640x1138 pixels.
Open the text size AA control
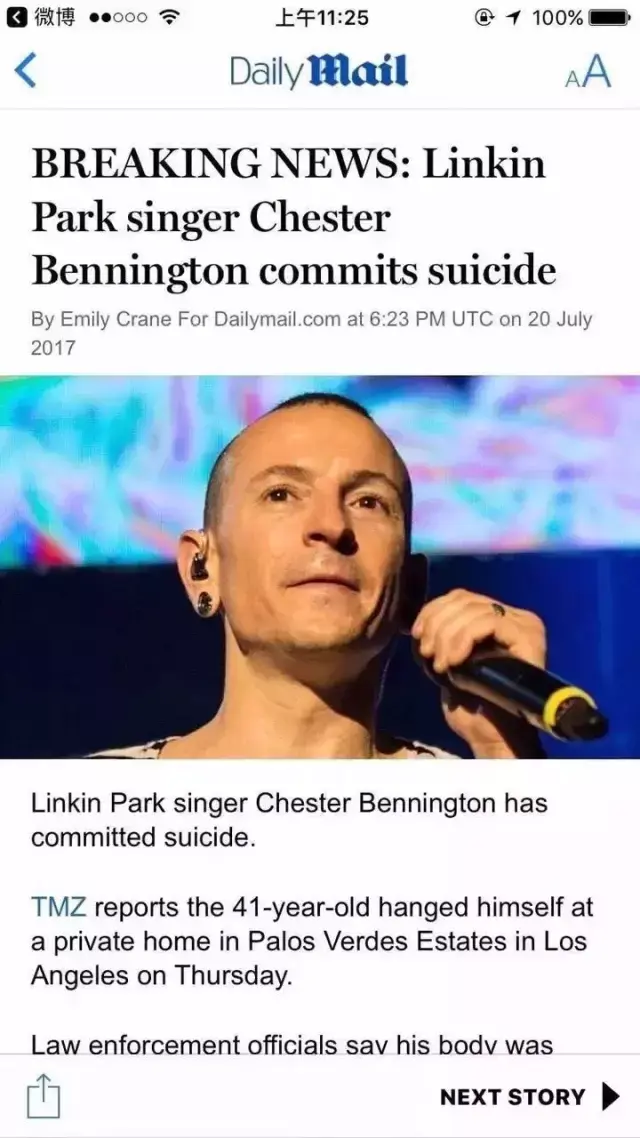click(588, 72)
